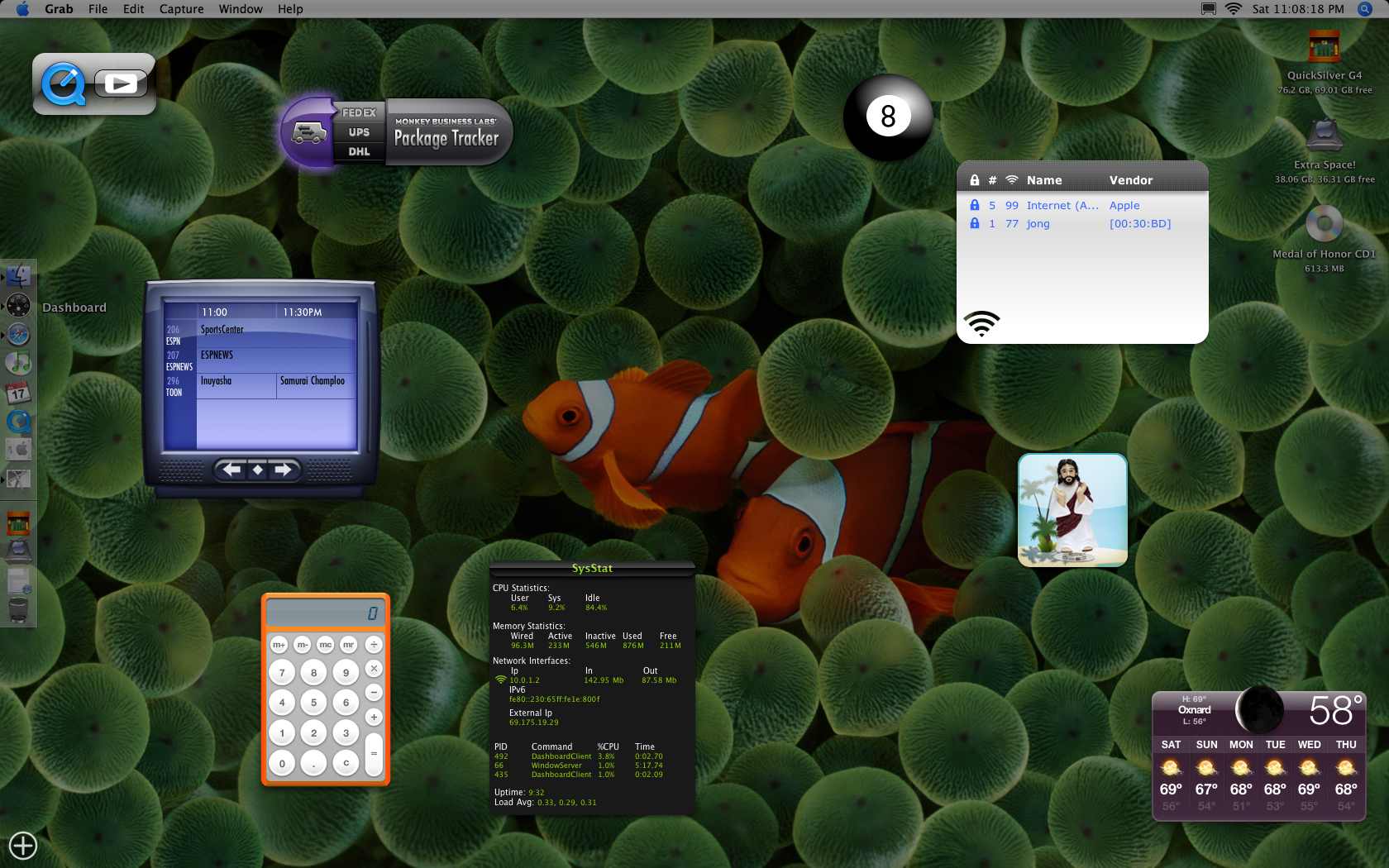Open the Help menu

pos(290,9)
